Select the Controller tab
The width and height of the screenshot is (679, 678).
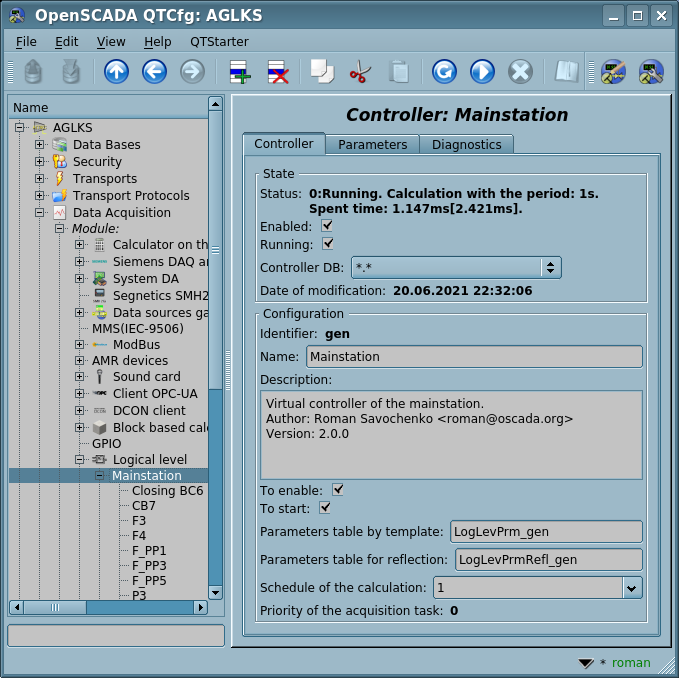[x=284, y=144]
